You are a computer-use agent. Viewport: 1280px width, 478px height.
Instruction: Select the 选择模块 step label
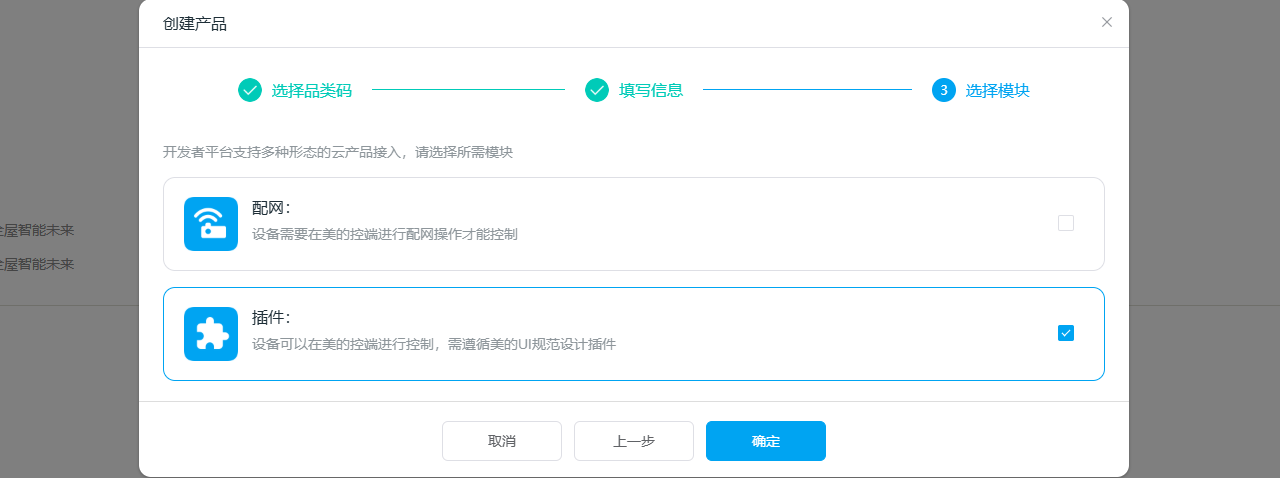pyautogui.click(x=997, y=90)
